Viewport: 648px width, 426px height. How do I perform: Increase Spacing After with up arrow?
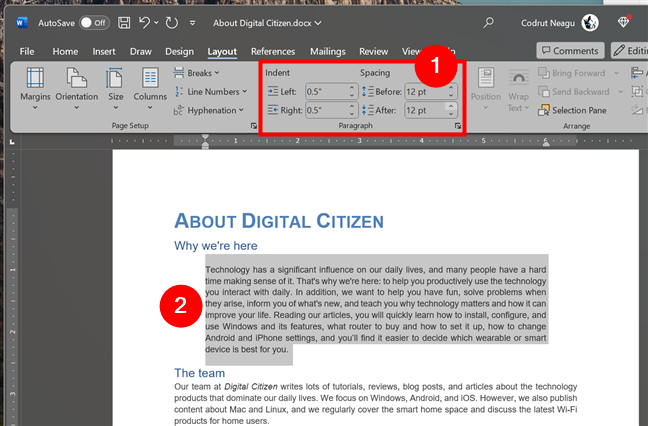451,107
